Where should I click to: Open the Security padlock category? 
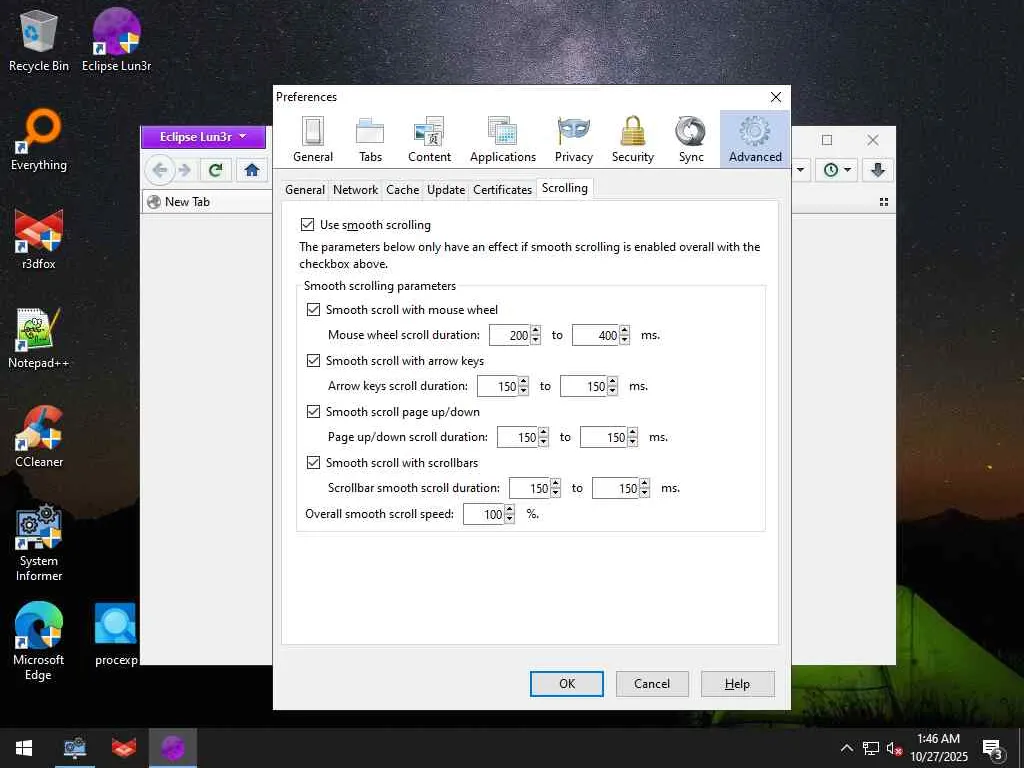point(632,139)
